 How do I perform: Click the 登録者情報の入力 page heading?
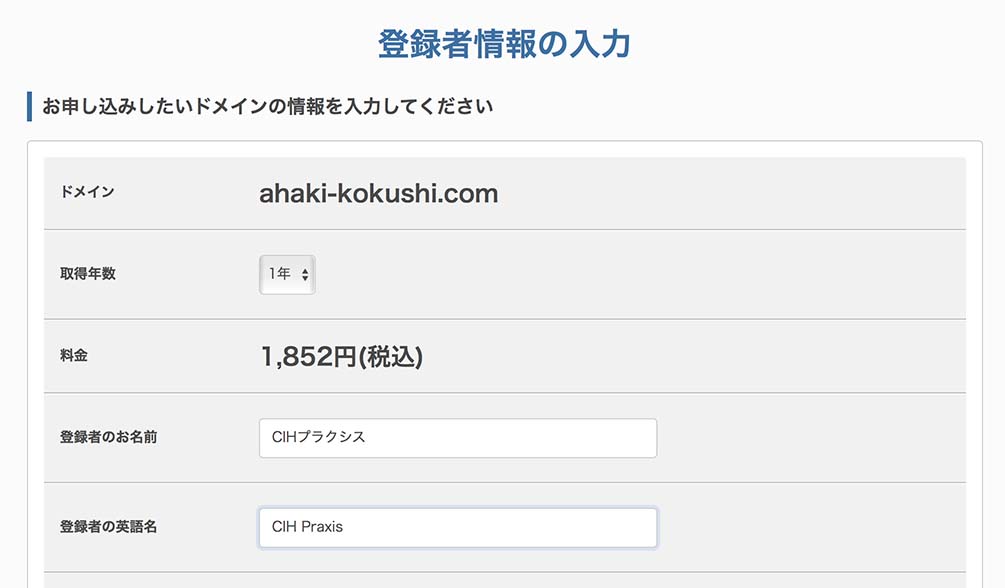pos(503,44)
